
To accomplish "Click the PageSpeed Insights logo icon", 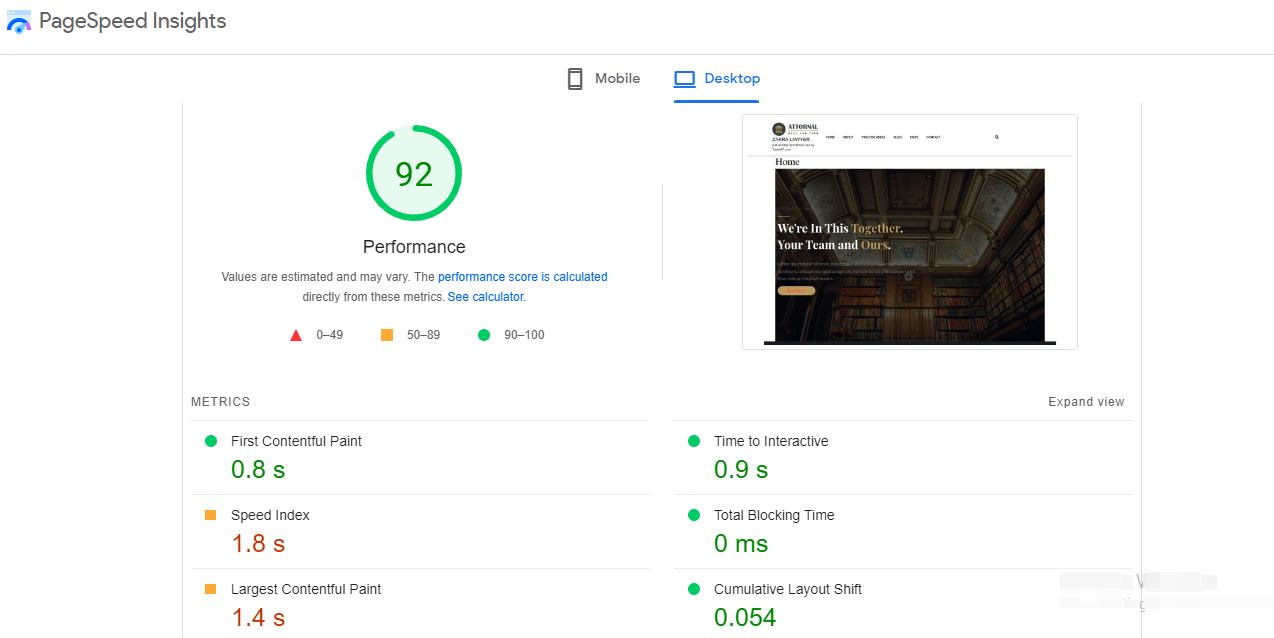I will pos(19,22).
